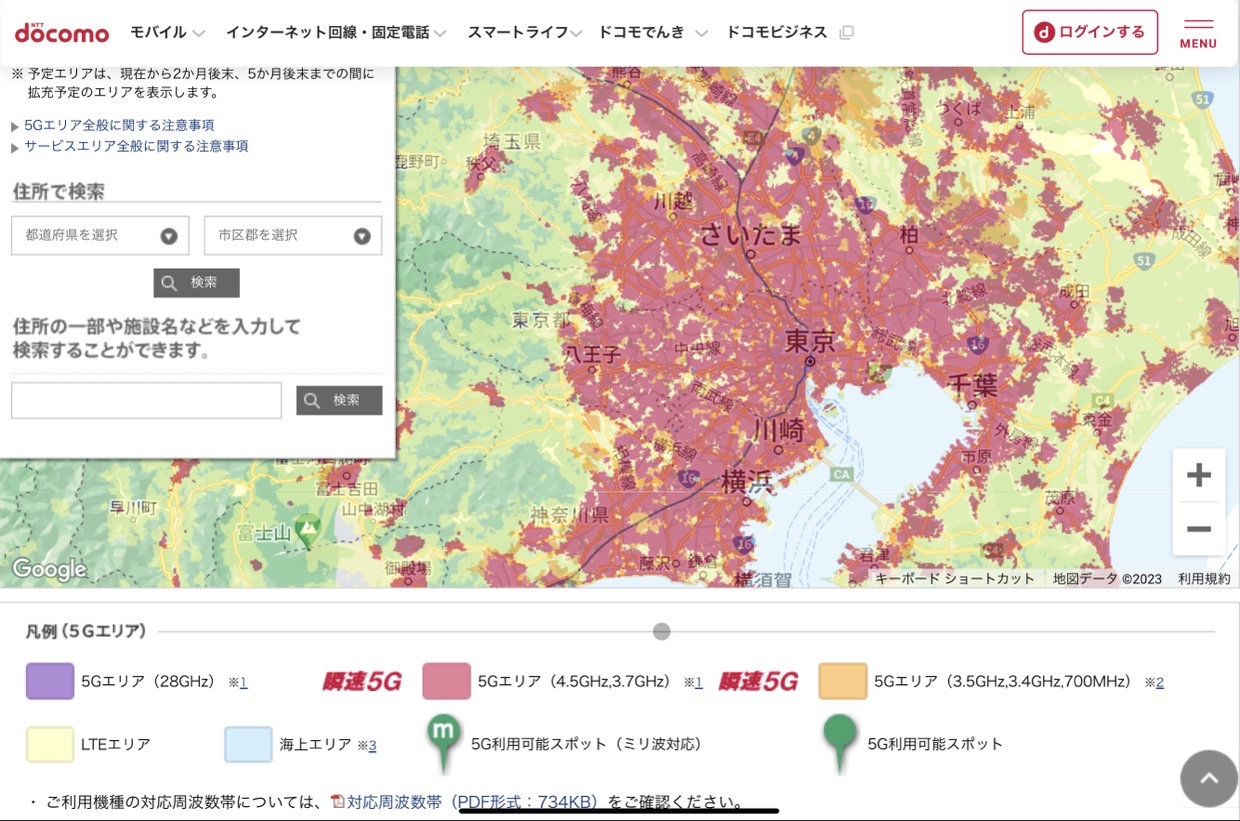1240x821 pixels.
Task: Click 検索 button beside the text field
Action: tap(339, 401)
